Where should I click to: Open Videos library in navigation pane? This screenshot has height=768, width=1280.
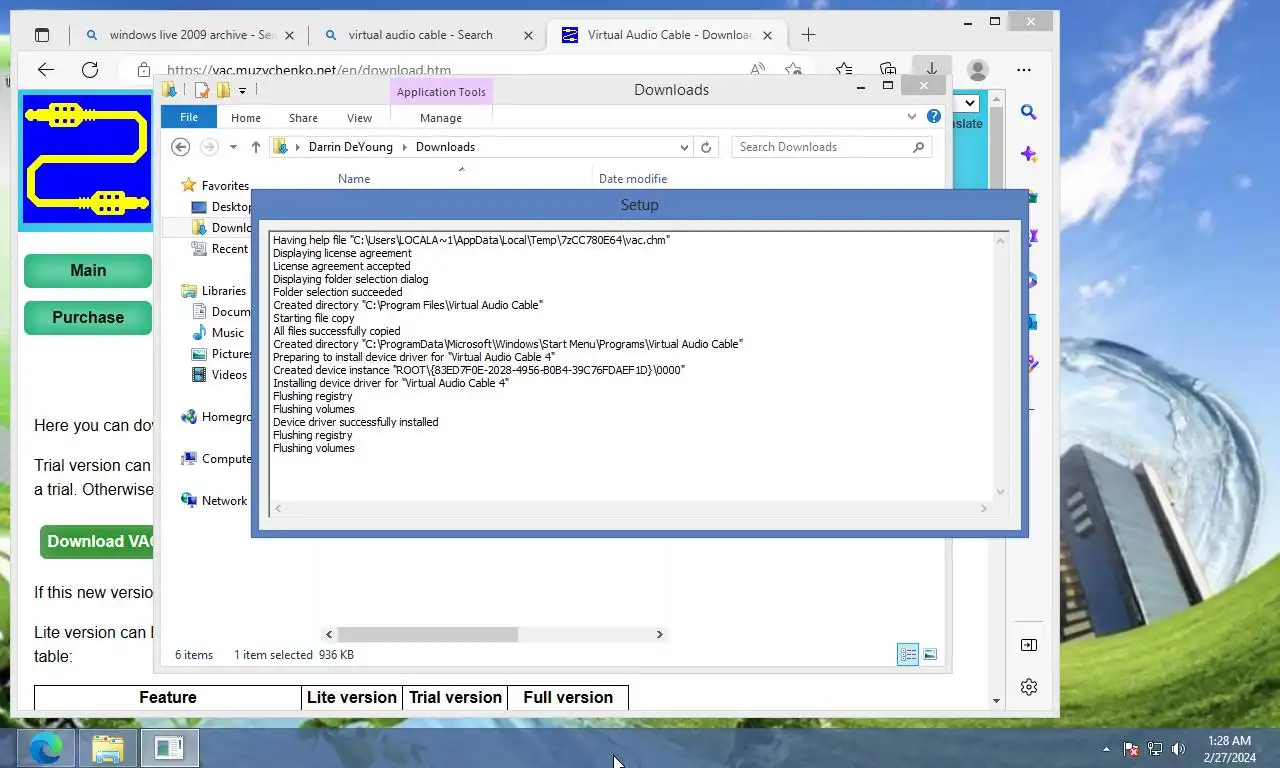(229, 375)
